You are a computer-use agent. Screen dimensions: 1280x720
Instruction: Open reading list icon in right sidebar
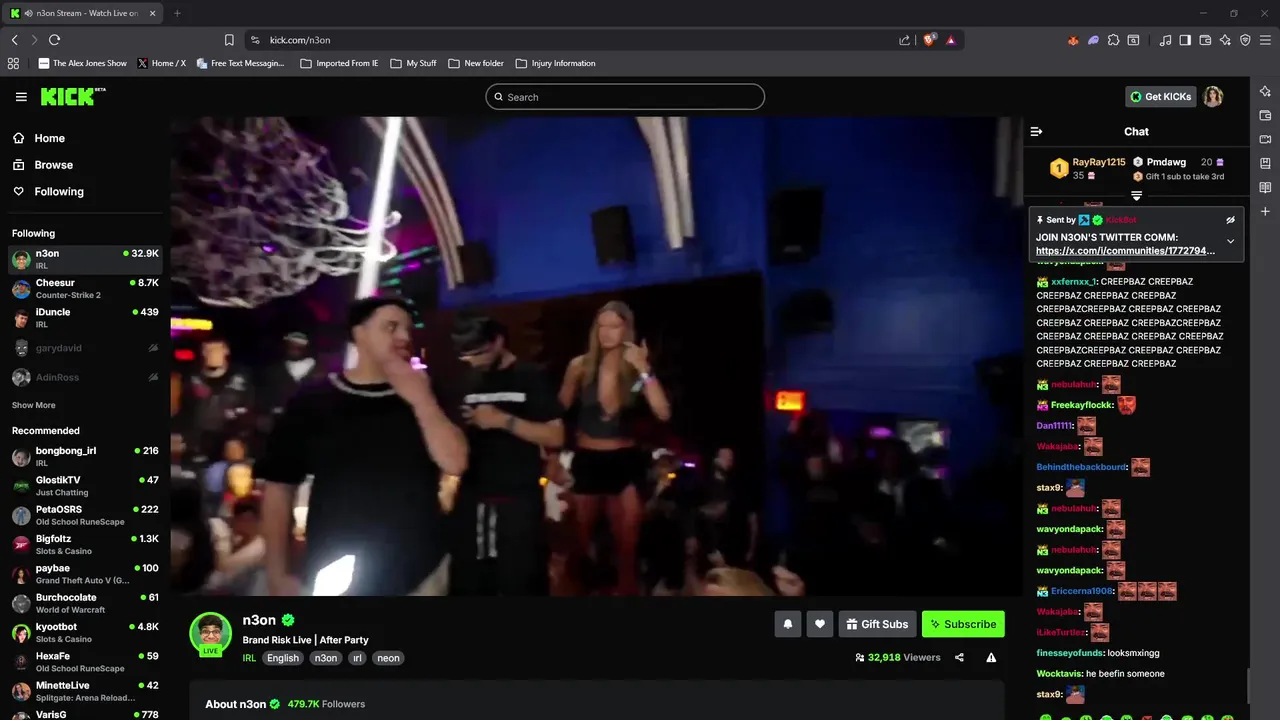pos(1265,187)
